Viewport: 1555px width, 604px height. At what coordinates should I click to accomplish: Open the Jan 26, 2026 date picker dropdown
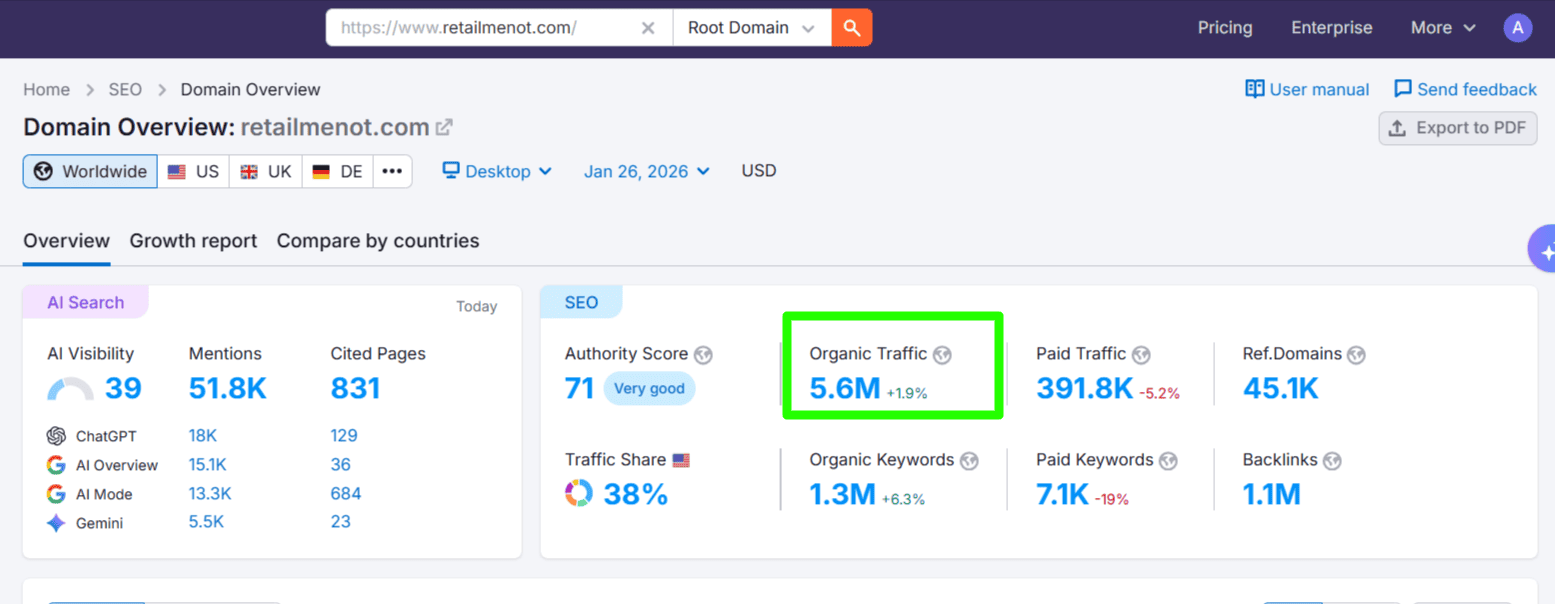(x=645, y=171)
